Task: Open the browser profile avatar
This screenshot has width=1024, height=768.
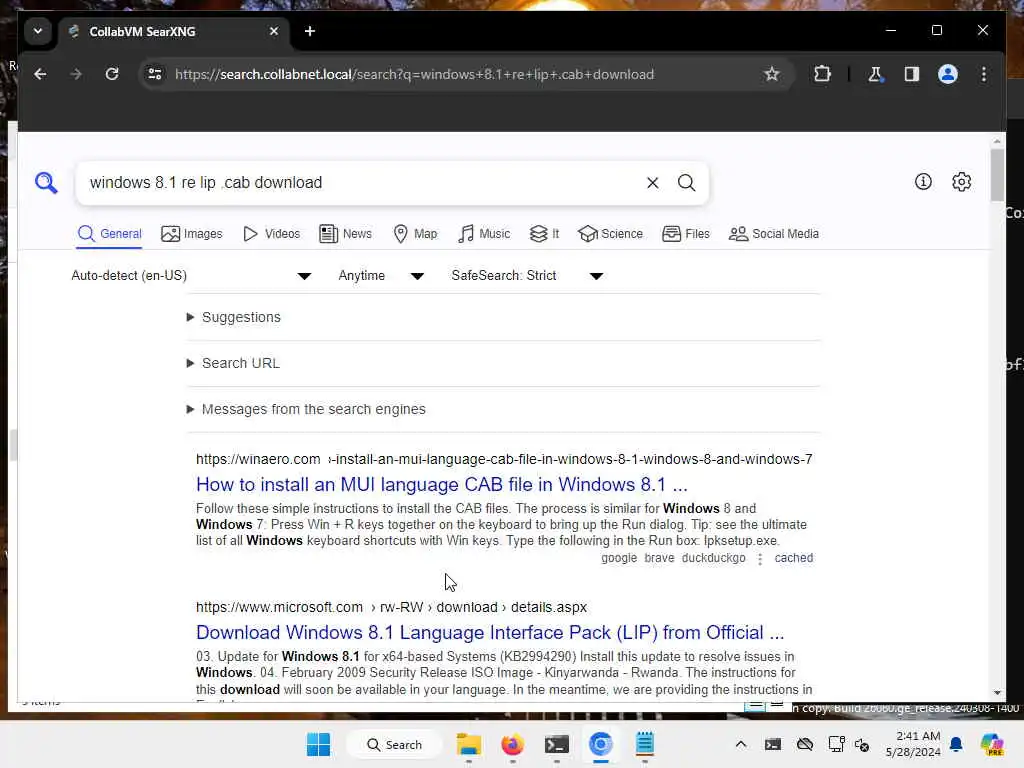Action: (948, 74)
